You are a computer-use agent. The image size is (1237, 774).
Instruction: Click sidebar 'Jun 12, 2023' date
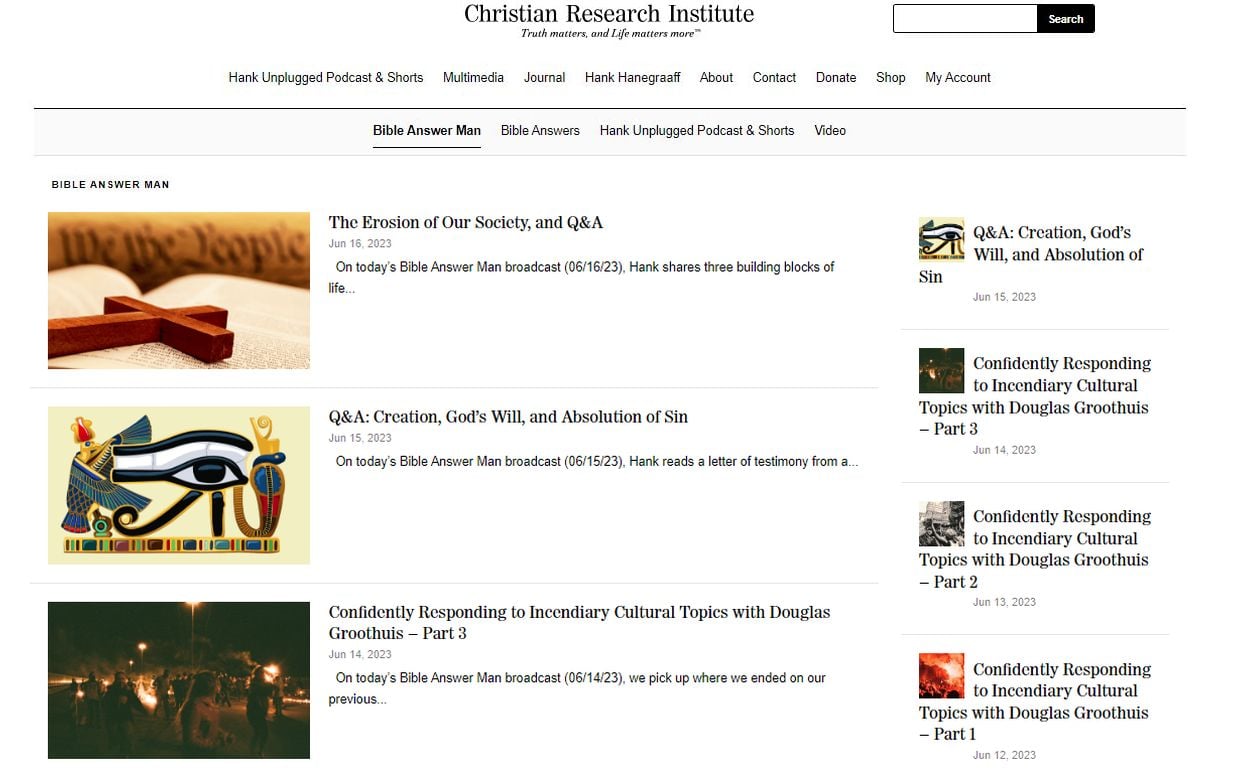pos(1004,755)
